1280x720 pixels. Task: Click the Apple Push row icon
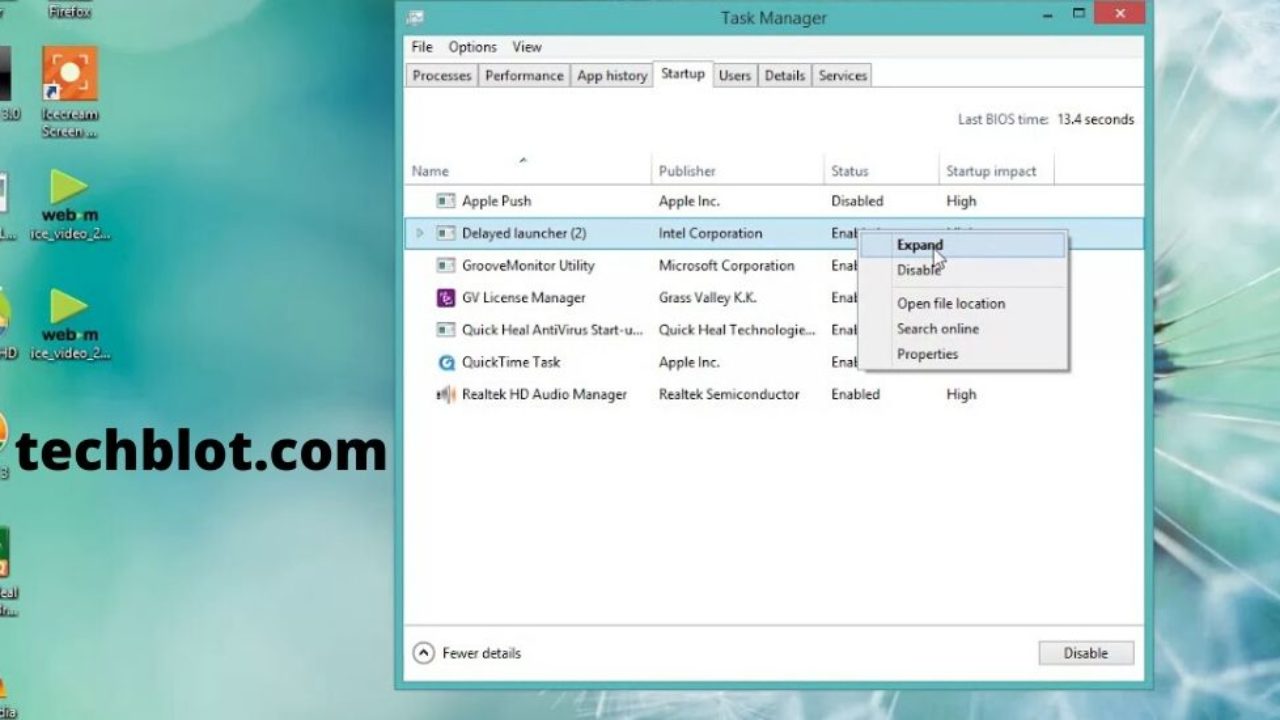tap(446, 201)
